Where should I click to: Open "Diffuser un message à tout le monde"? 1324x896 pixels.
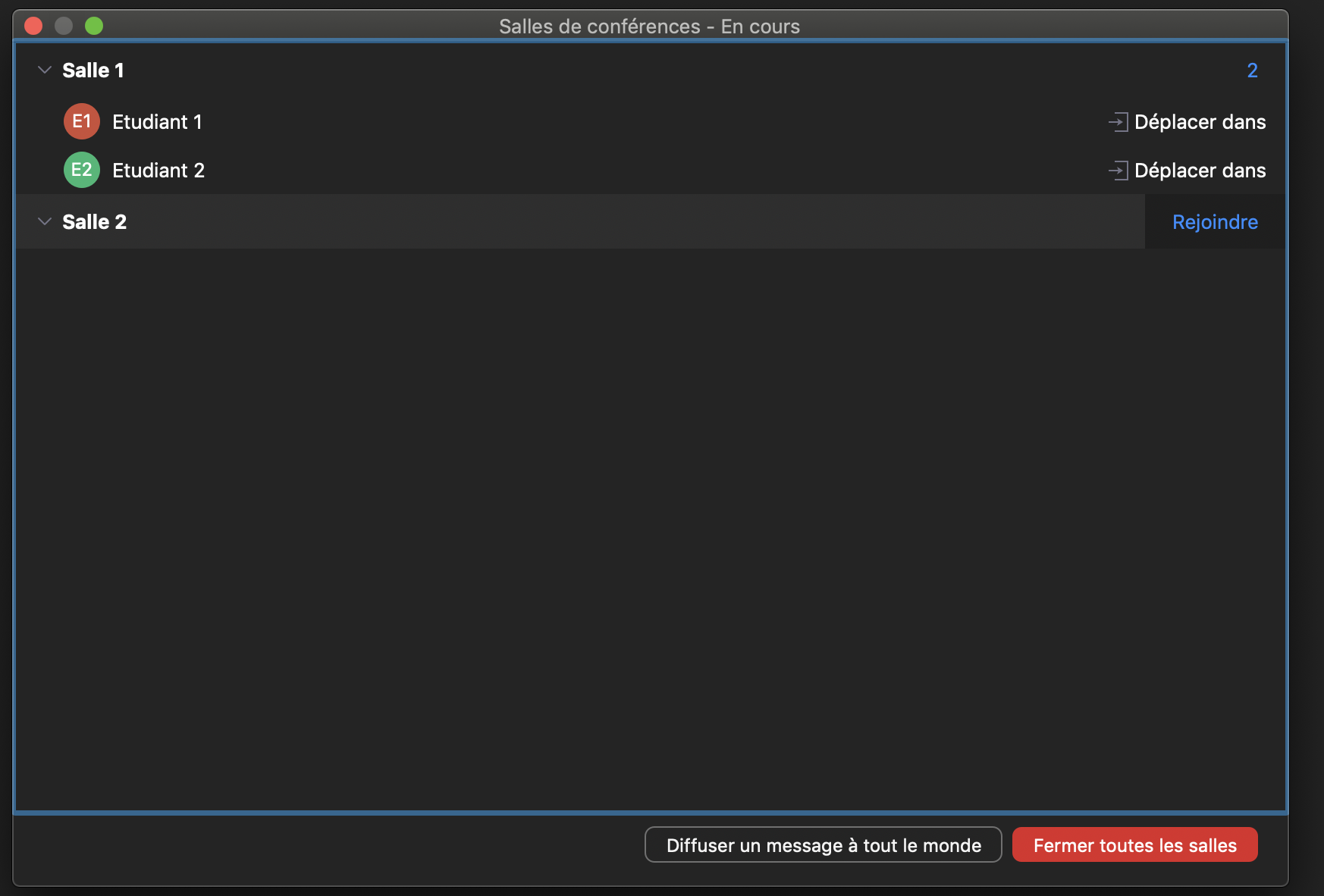pos(823,845)
